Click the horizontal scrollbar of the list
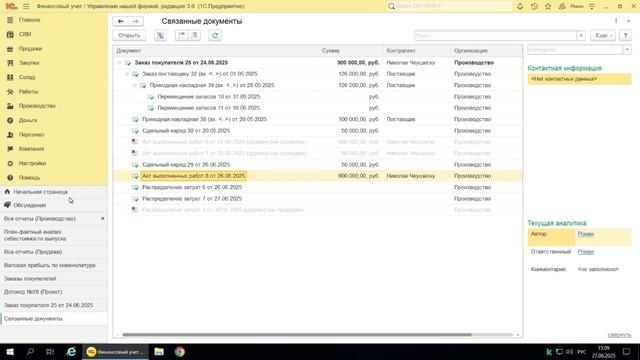 point(297,335)
